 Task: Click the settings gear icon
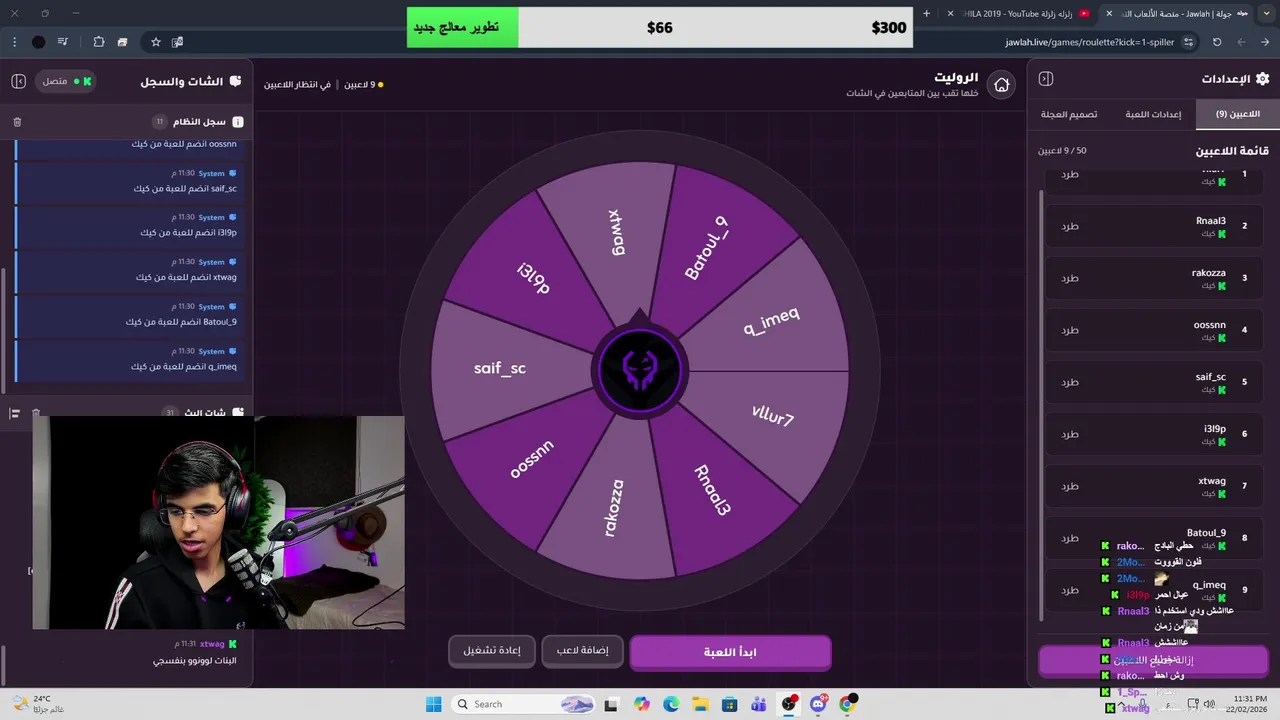tap(1262, 79)
